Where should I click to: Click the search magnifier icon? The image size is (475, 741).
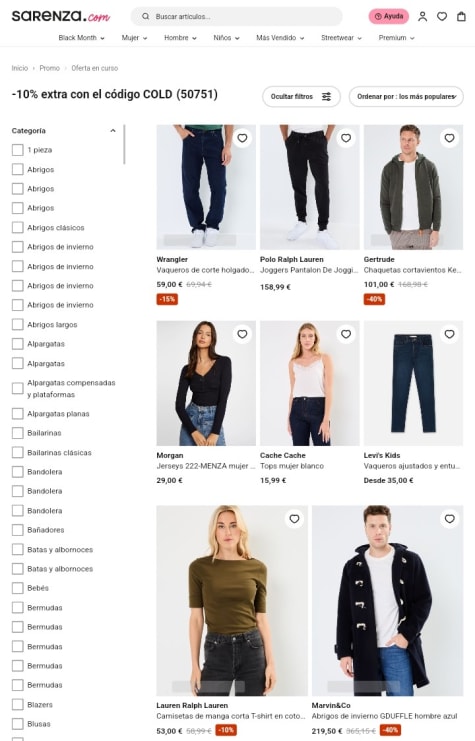pos(146,17)
